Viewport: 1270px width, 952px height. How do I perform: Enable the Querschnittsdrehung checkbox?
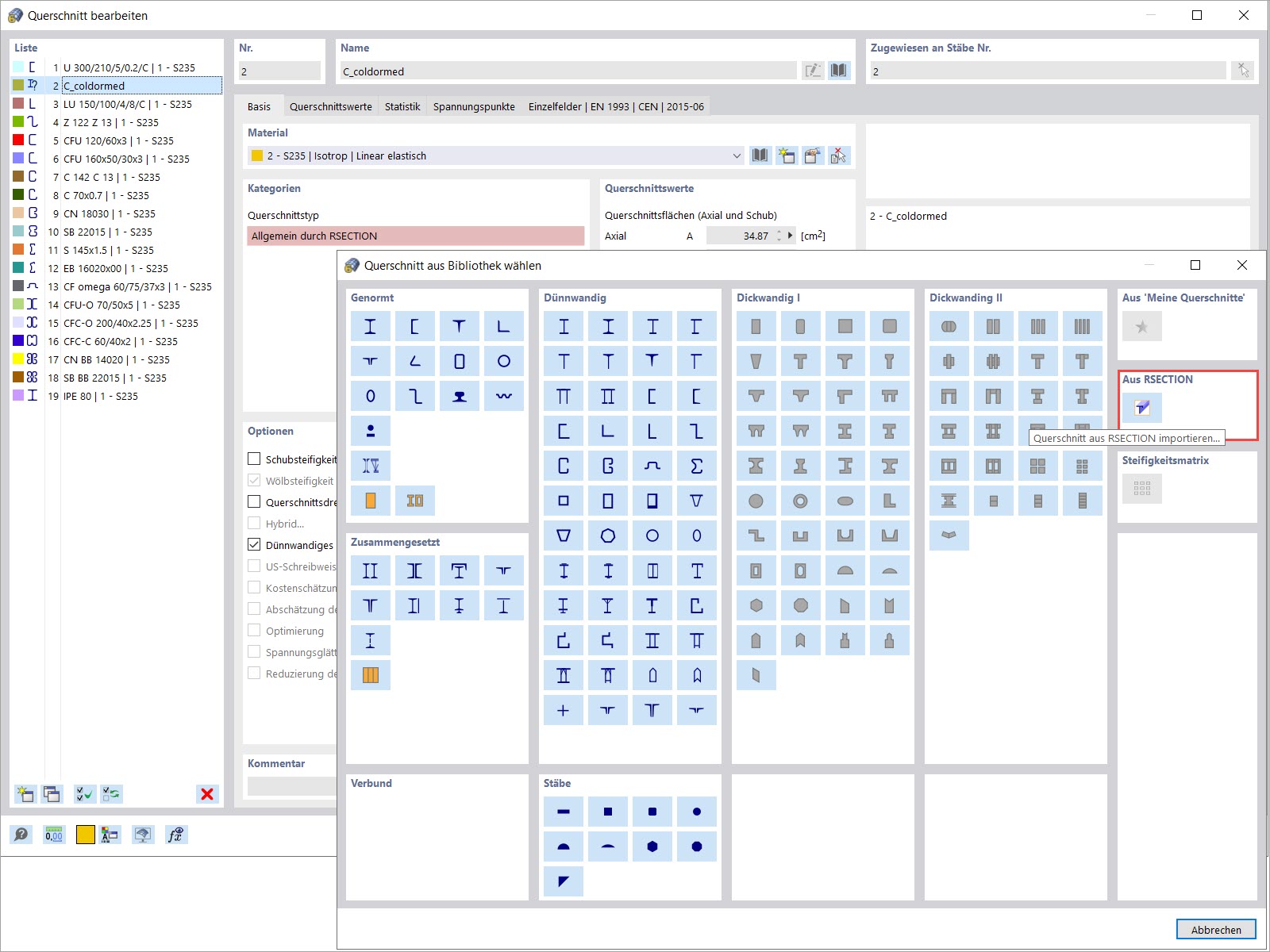click(x=254, y=501)
